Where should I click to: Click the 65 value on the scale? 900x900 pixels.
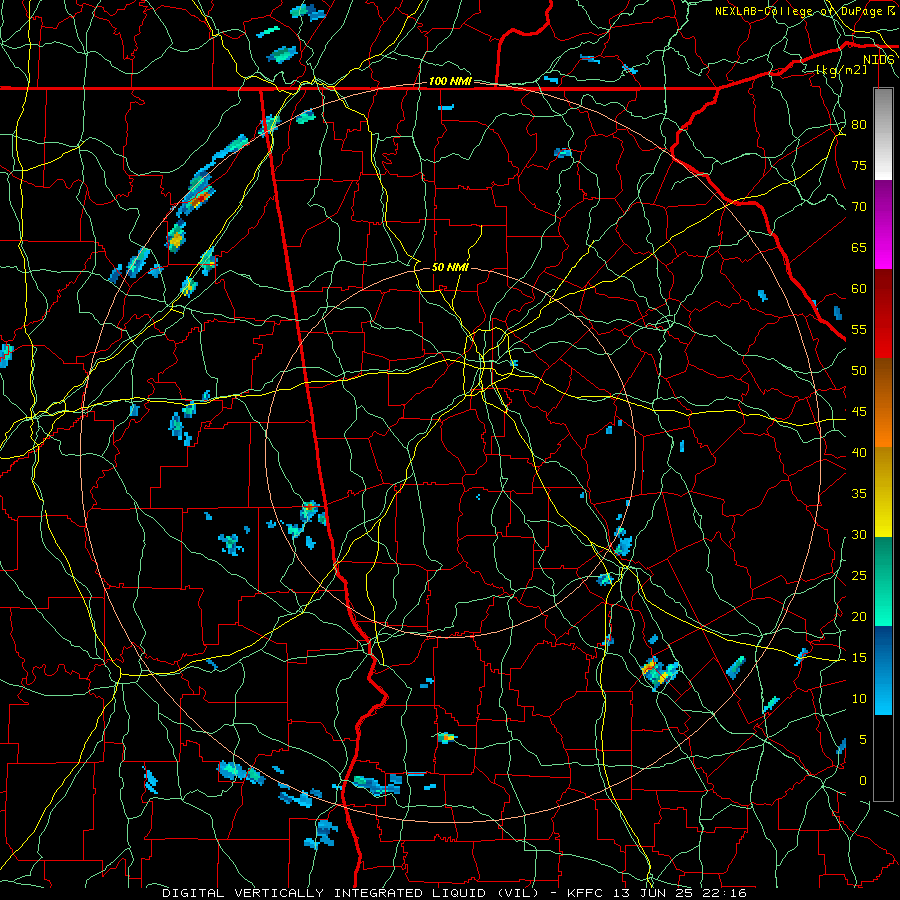pos(859,247)
